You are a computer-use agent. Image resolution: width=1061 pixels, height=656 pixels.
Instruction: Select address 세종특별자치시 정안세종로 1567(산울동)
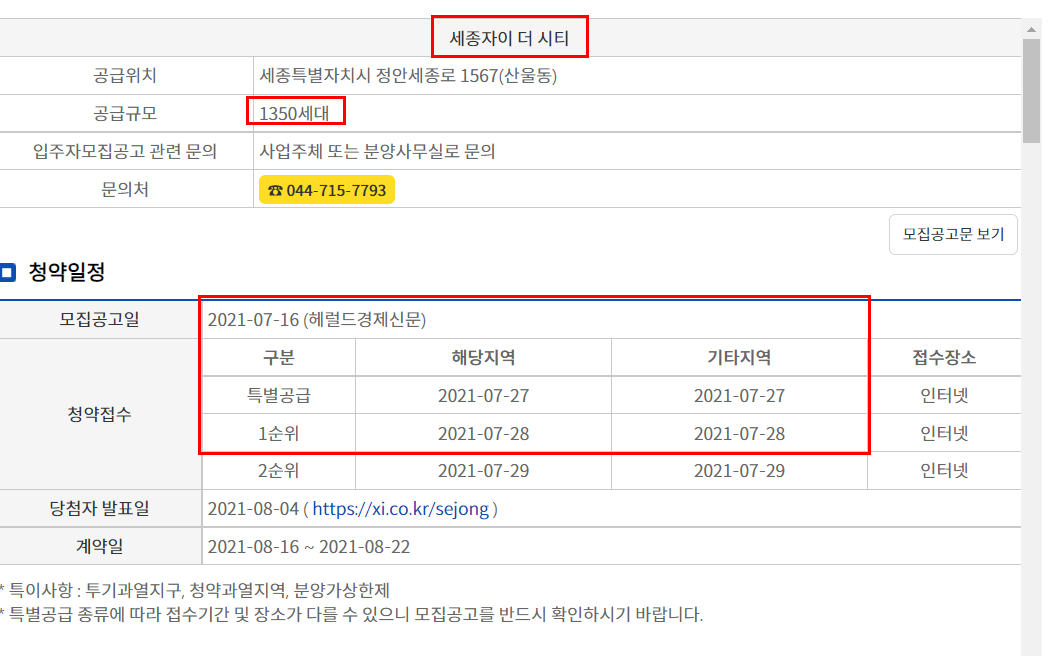tap(408, 76)
